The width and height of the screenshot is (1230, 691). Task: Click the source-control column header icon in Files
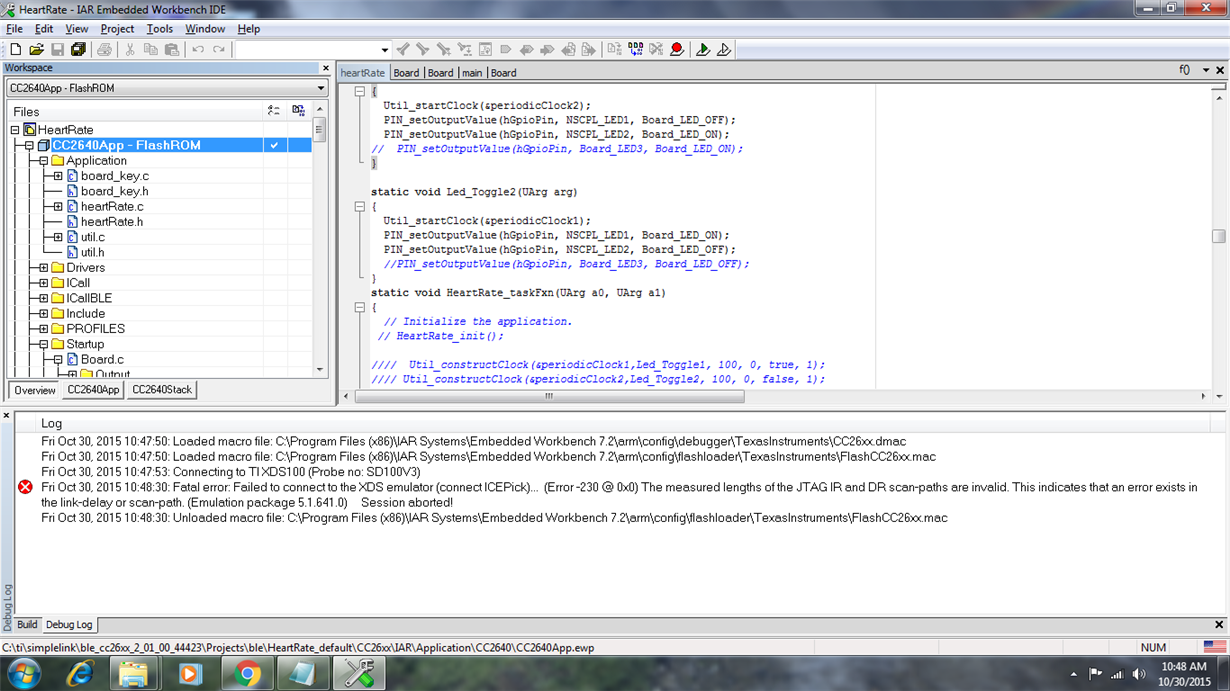pos(298,111)
